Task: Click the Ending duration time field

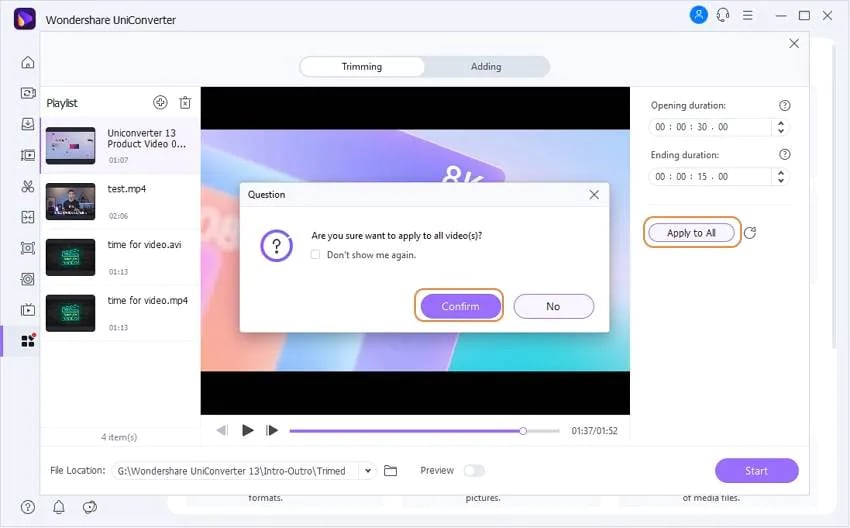Action: click(x=709, y=177)
